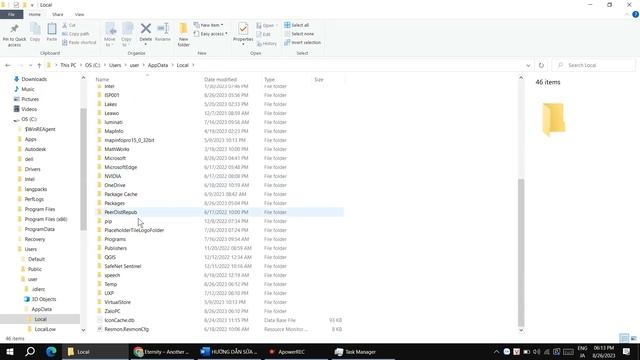Screen dimensions: 640x360
Task: Select the Microsoft folder row
Action: point(219,158)
